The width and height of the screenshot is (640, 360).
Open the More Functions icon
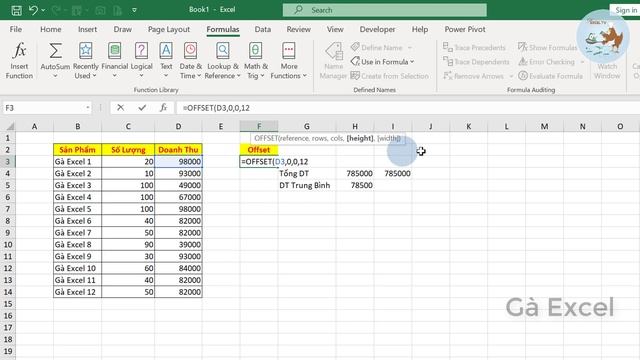pos(289,51)
